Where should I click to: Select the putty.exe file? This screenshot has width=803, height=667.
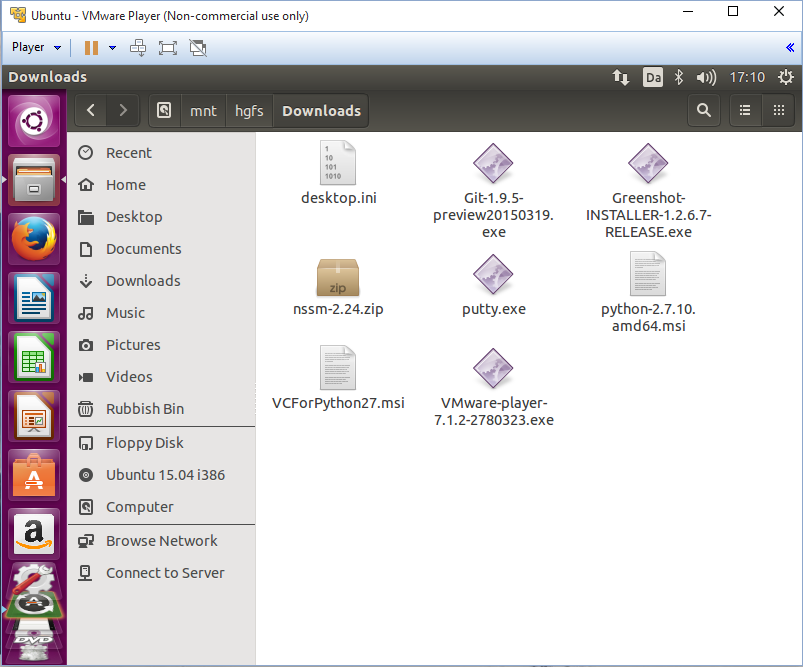(x=493, y=284)
